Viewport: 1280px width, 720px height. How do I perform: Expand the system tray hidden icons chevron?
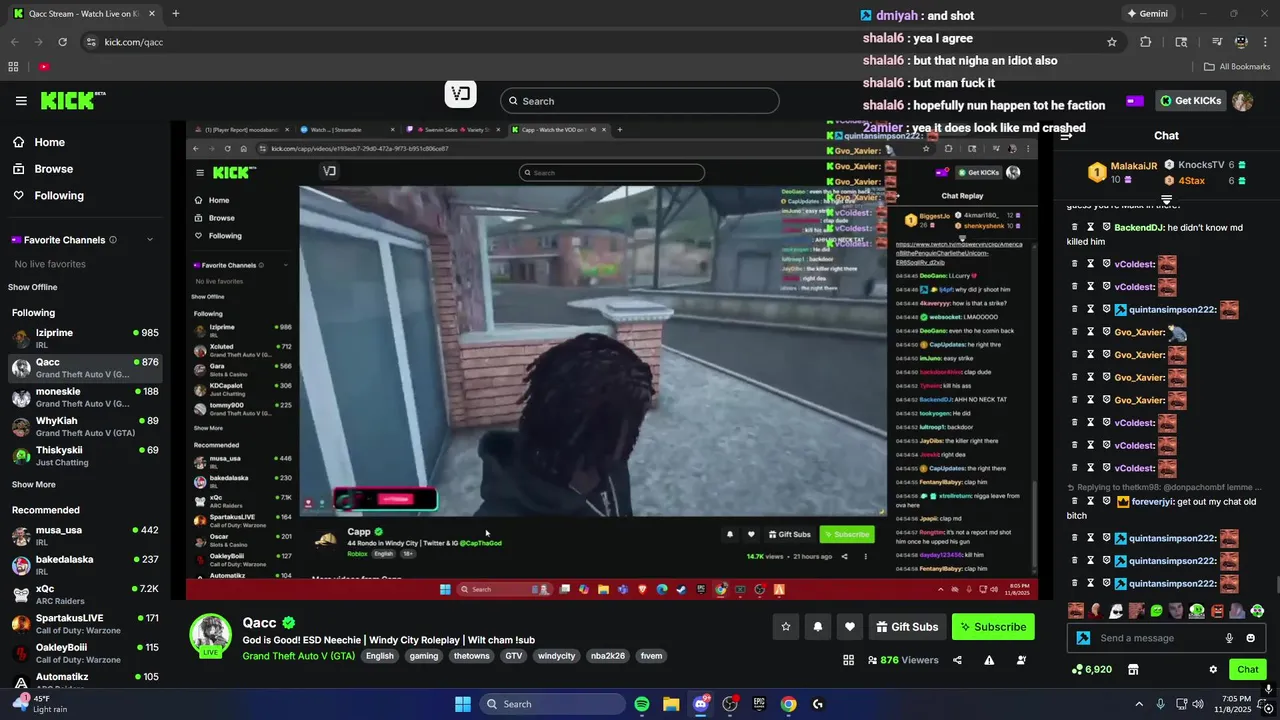point(1138,704)
